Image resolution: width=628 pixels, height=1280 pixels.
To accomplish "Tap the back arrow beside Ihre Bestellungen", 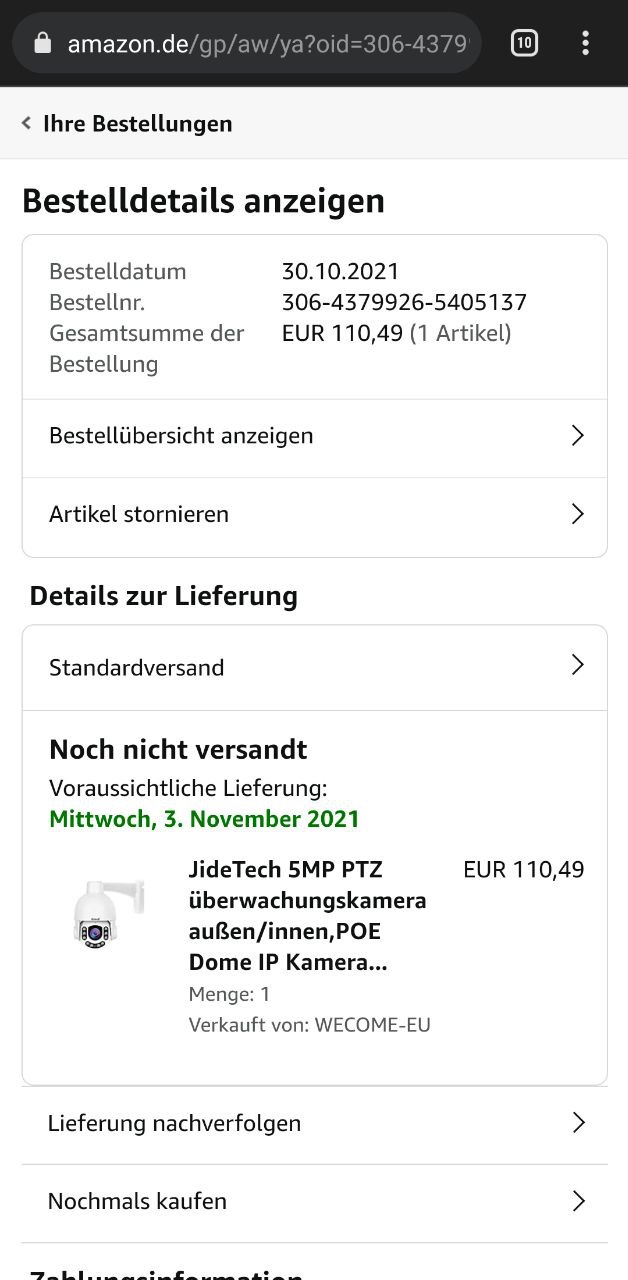I will pyautogui.click(x=26, y=123).
